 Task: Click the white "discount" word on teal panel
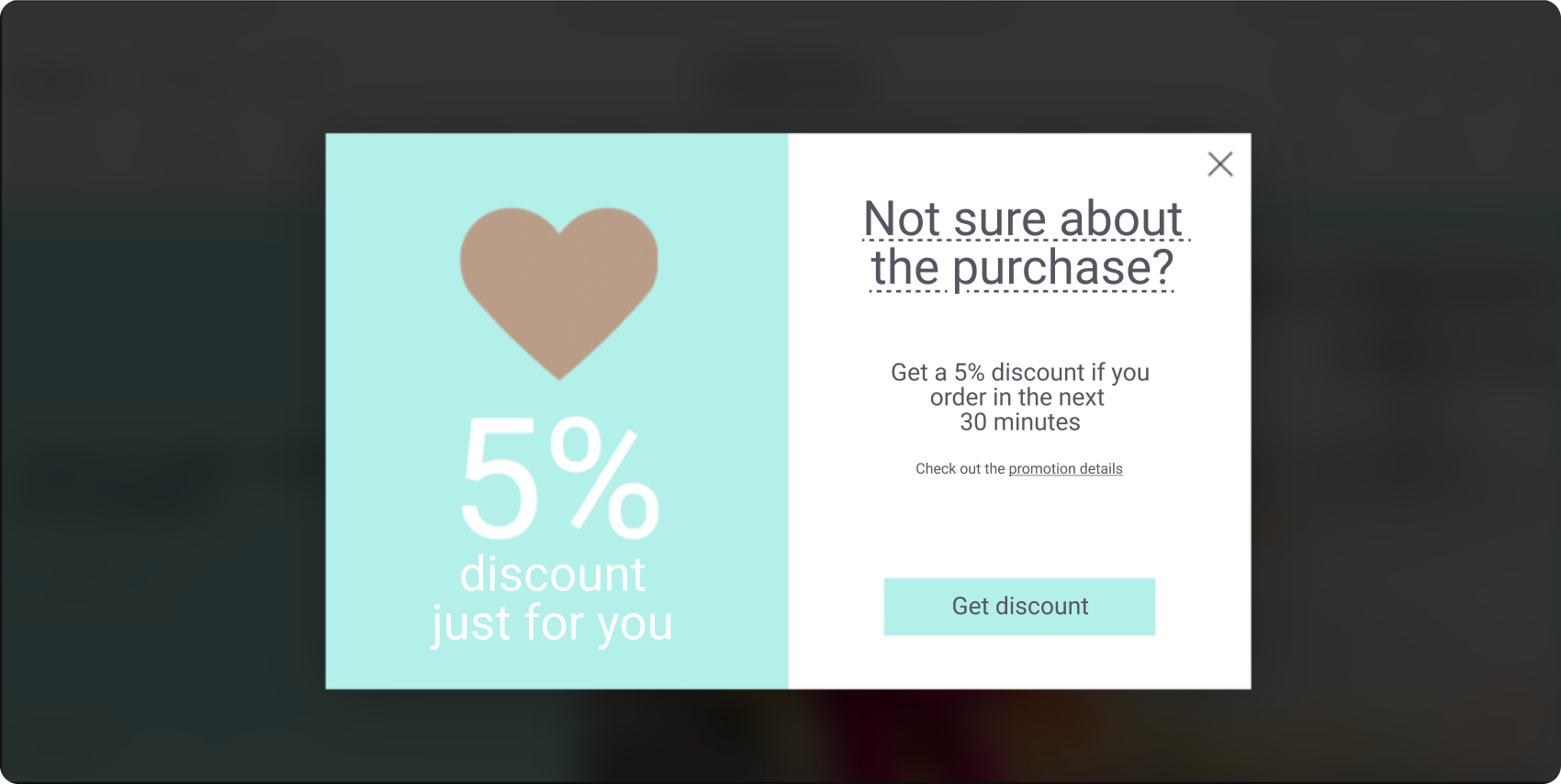pos(552,575)
